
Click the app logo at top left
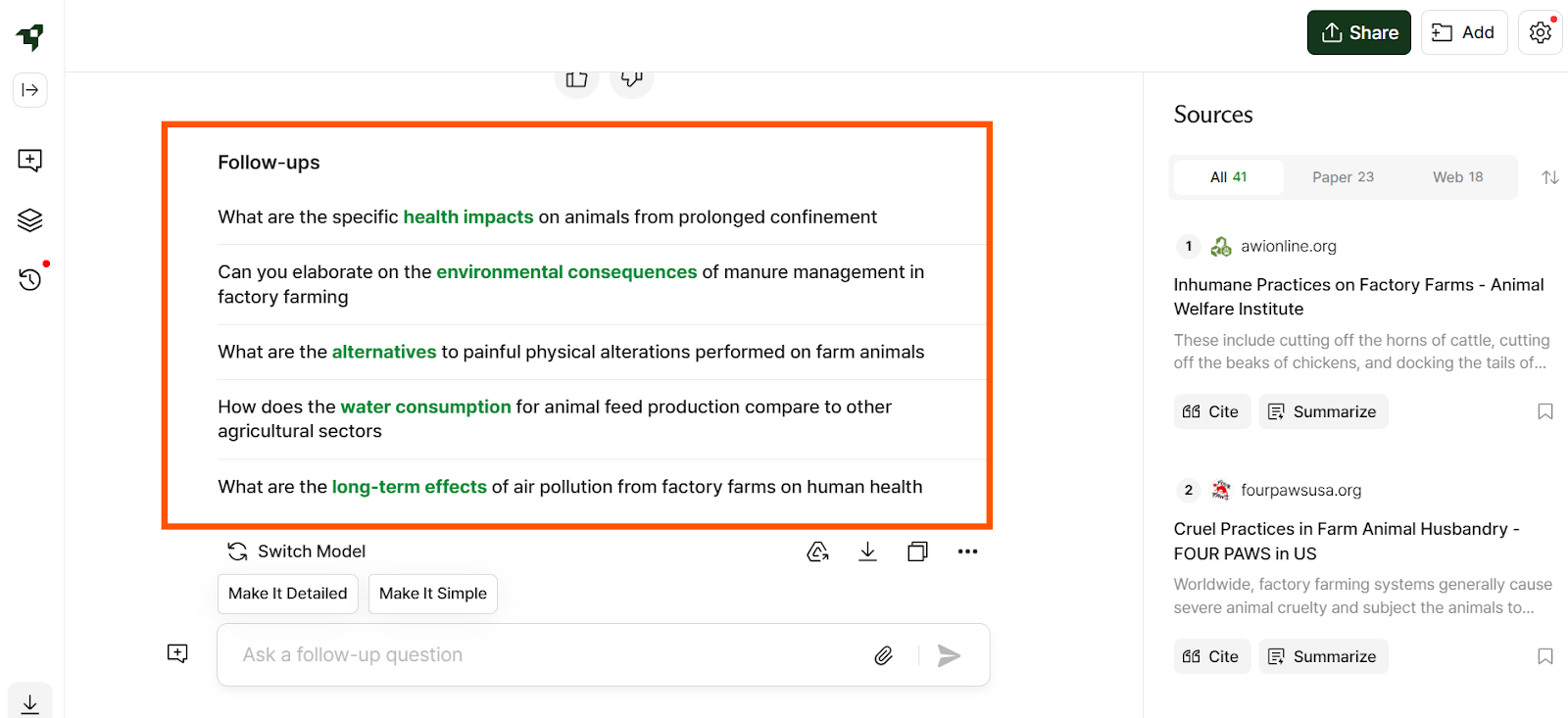click(30, 37)
